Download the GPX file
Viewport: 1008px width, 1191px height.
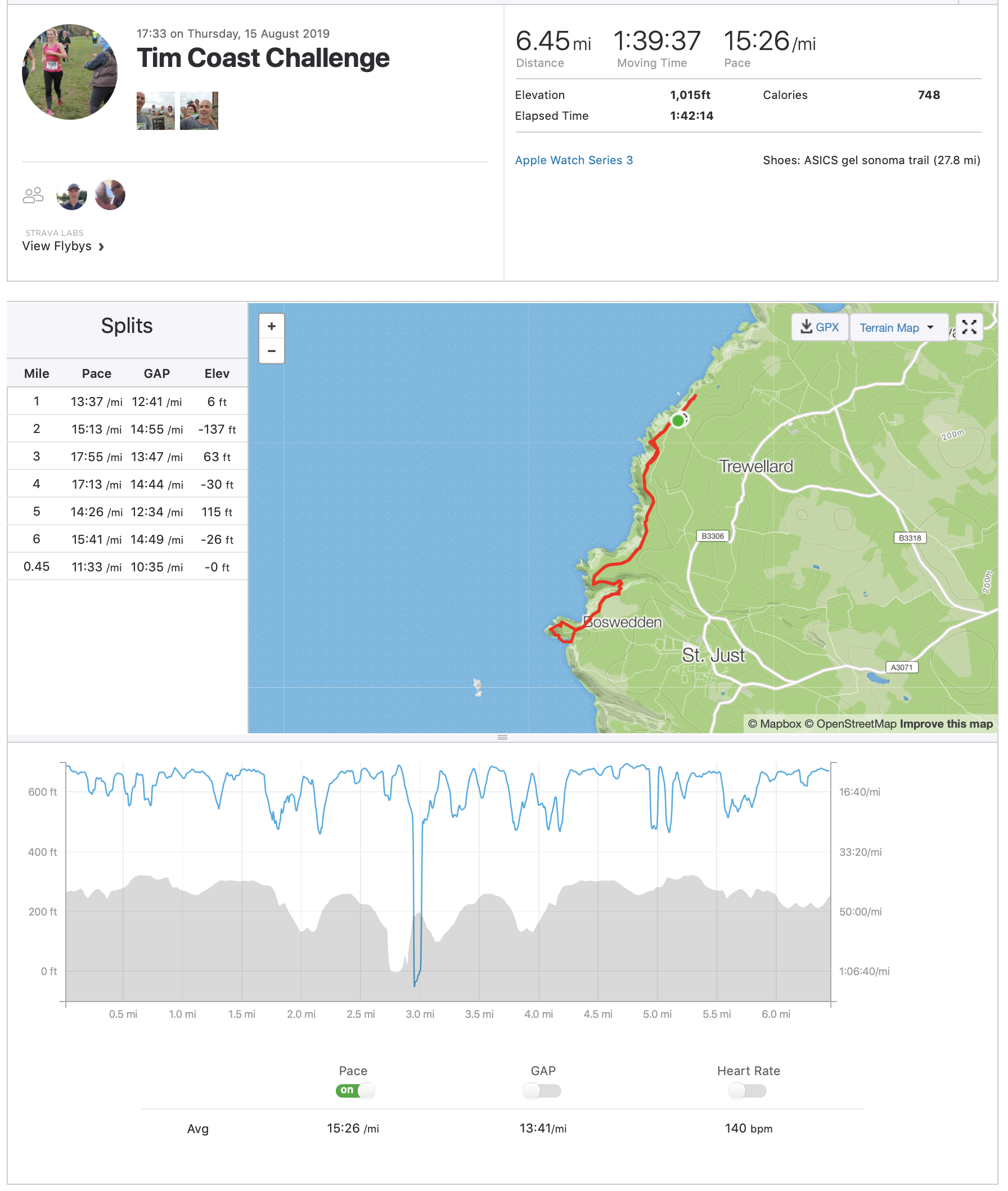(x=820, y=327)
